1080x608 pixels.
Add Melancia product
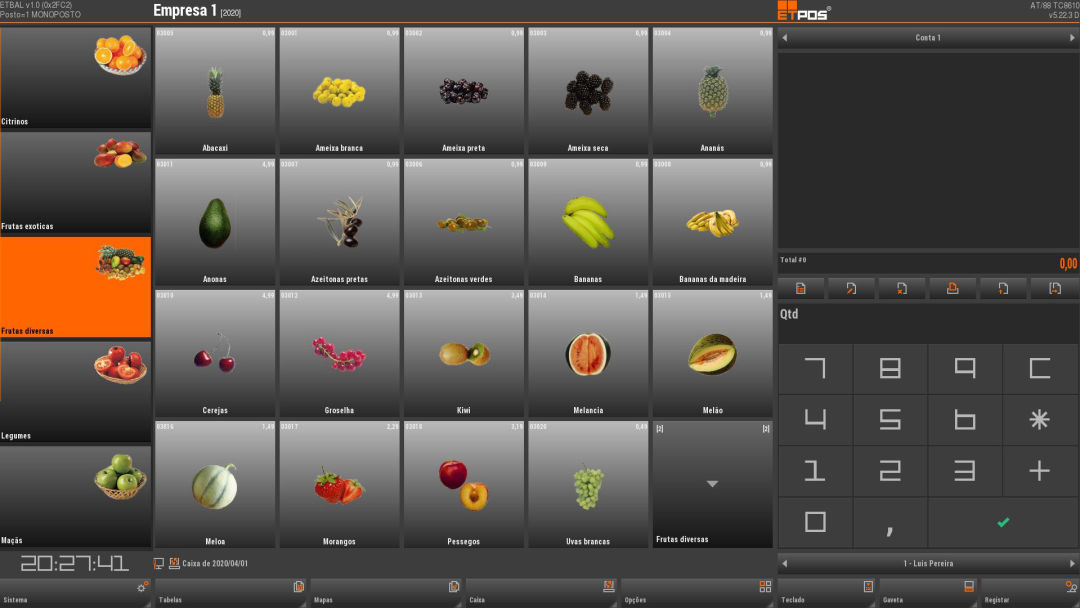(588, 353)
